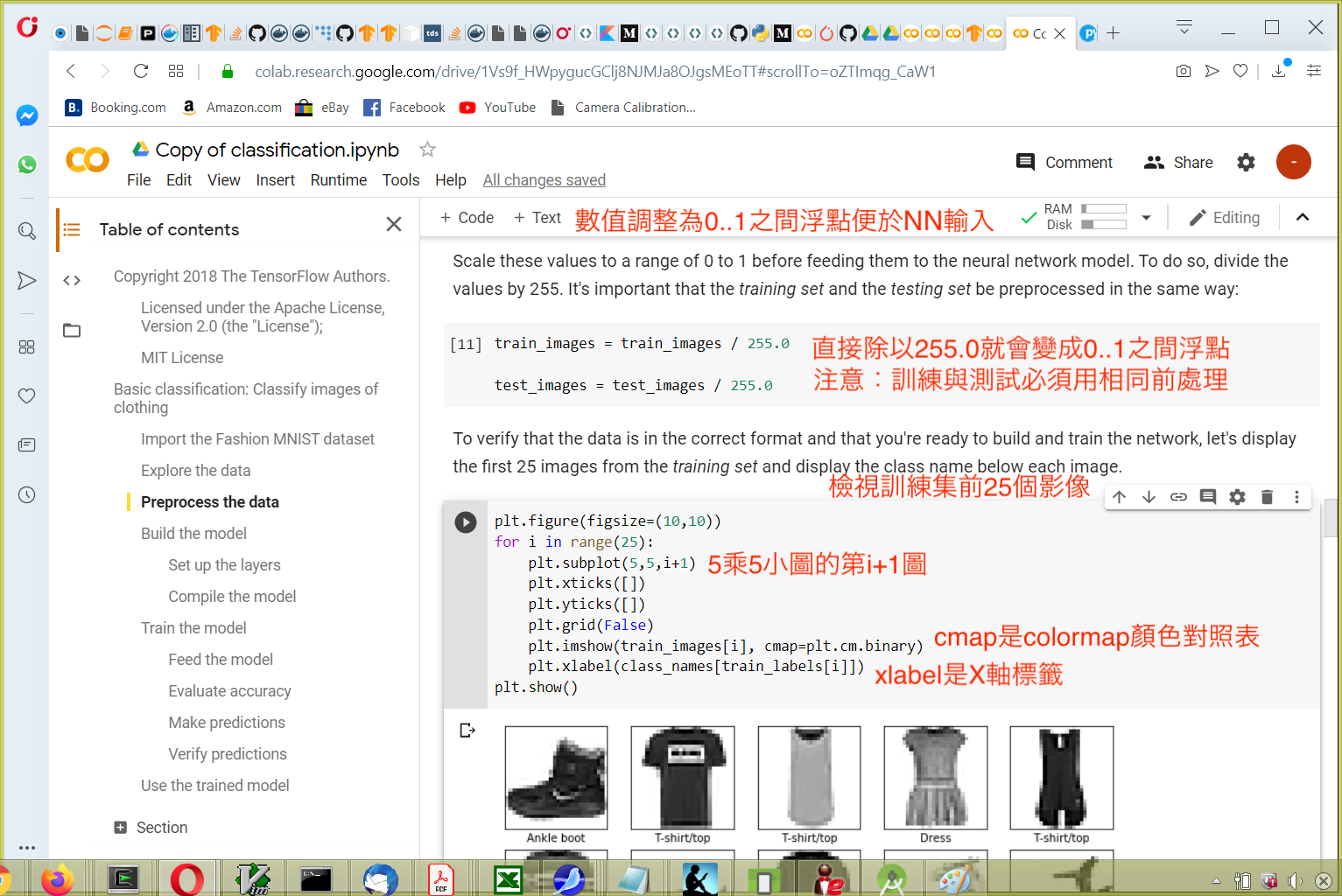Open WhatsApp in Opera sidebar

27,164
